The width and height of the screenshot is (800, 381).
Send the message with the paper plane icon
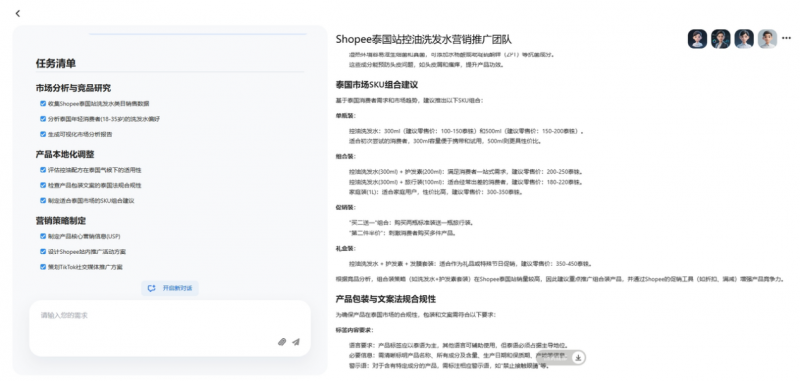(296, 342)
